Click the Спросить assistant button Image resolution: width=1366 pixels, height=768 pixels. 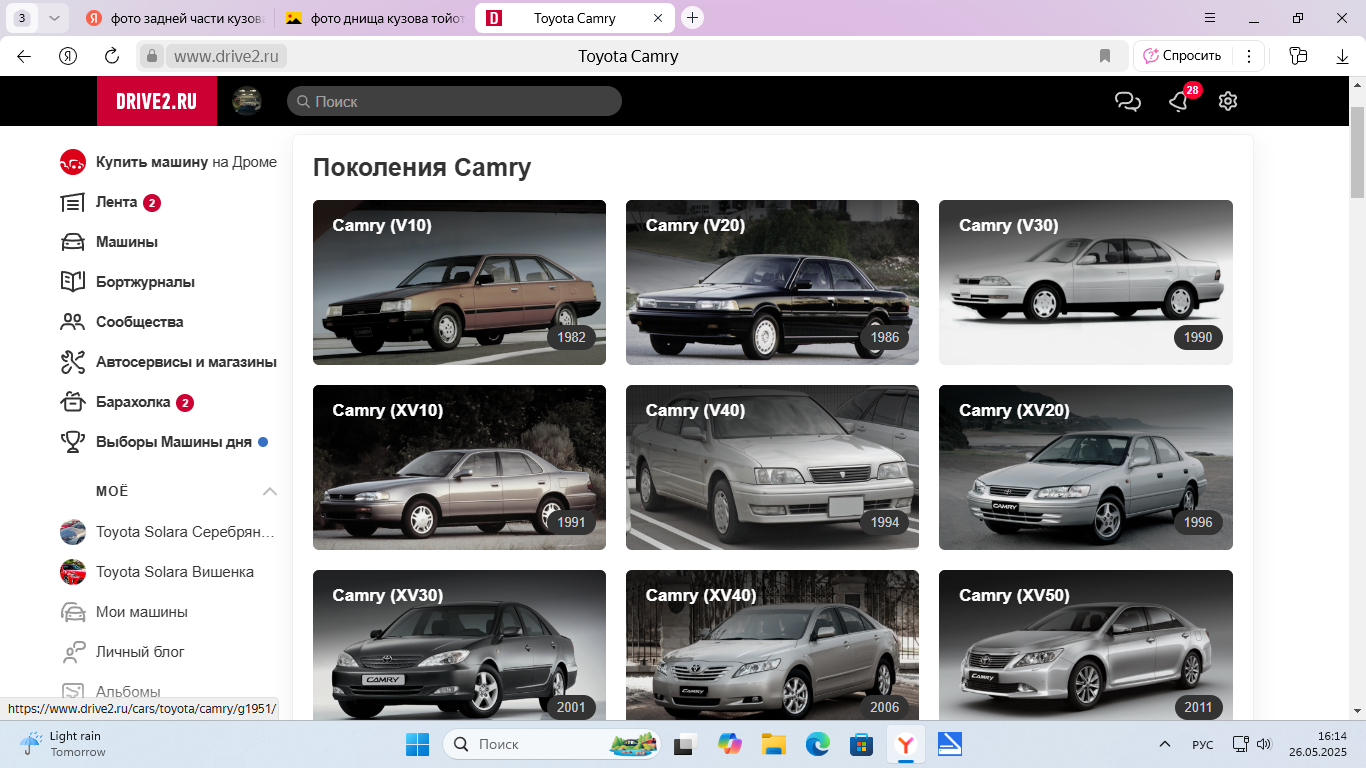tap(1182, 56)
